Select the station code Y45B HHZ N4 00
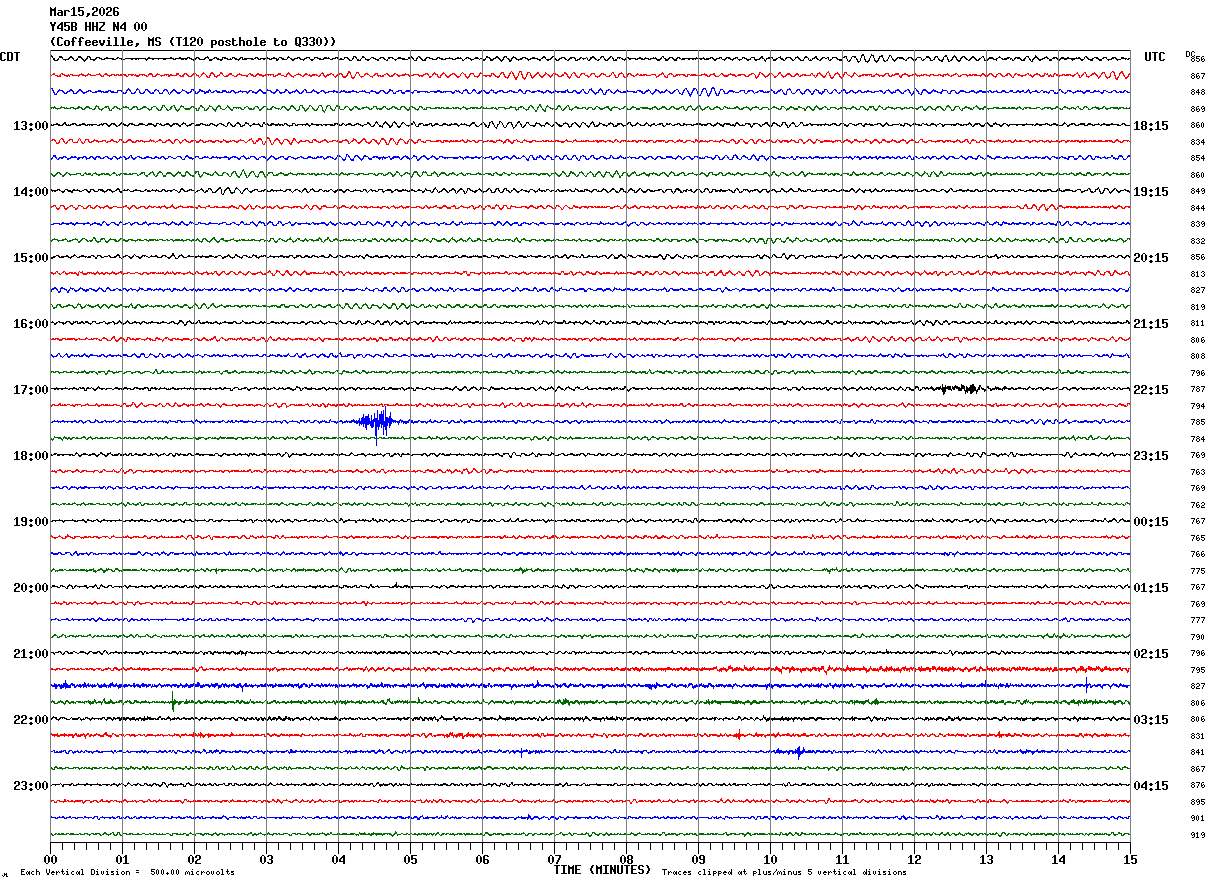Image resolution: width=1210 pixels, height=886 pixels. [x=98, y=27]
